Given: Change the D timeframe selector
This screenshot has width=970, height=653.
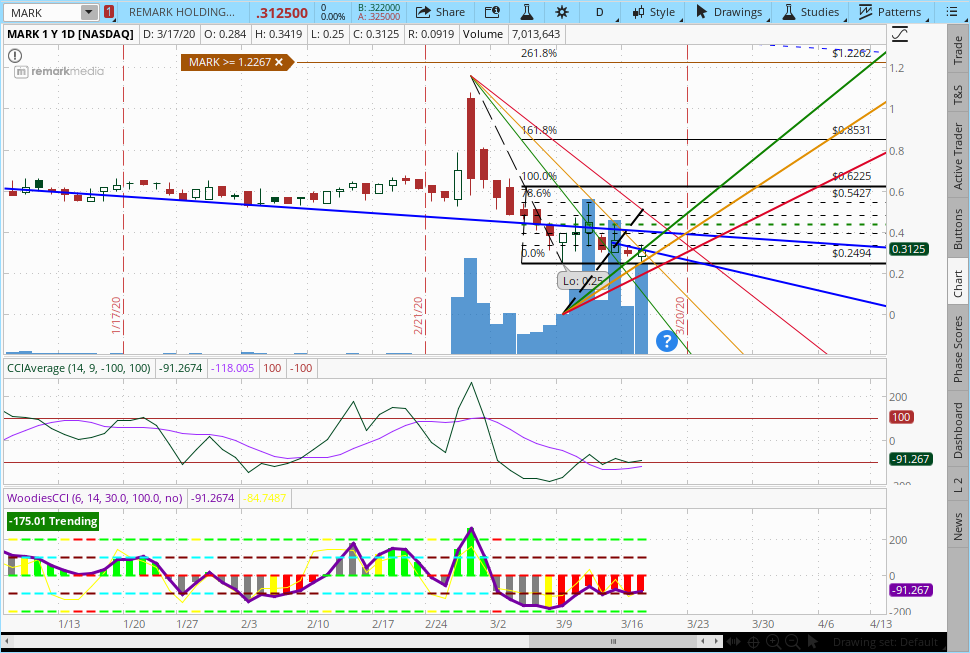Looking at the screenshot, I should (x=599, y=12).
